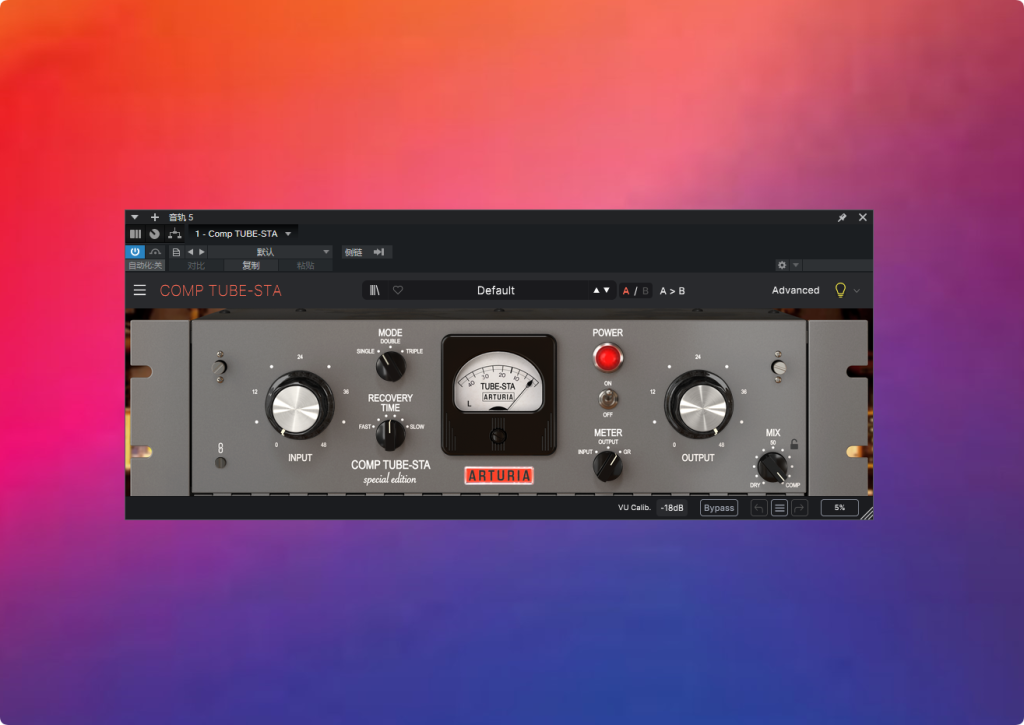The image size is (1024, 725).
Task: Pin the plugin window
Action: pyautogui.click(x=842, y=218)
